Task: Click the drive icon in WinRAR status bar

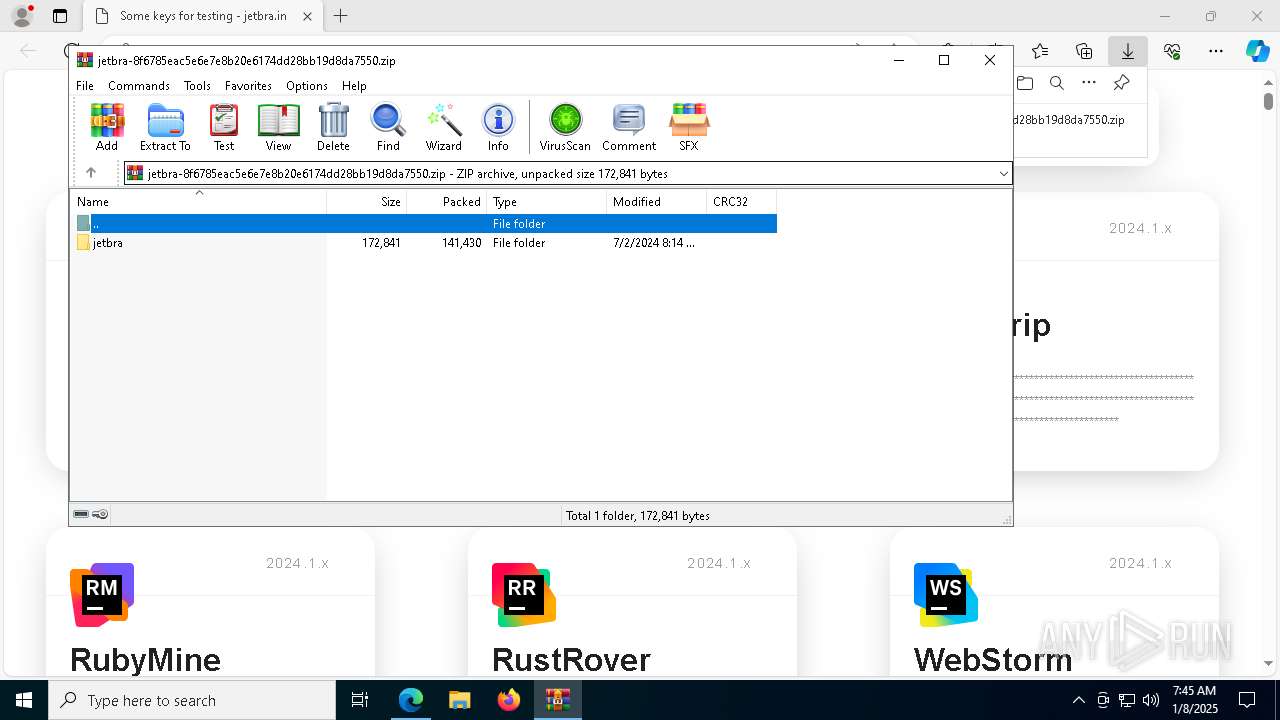Action: click(81, 515)
